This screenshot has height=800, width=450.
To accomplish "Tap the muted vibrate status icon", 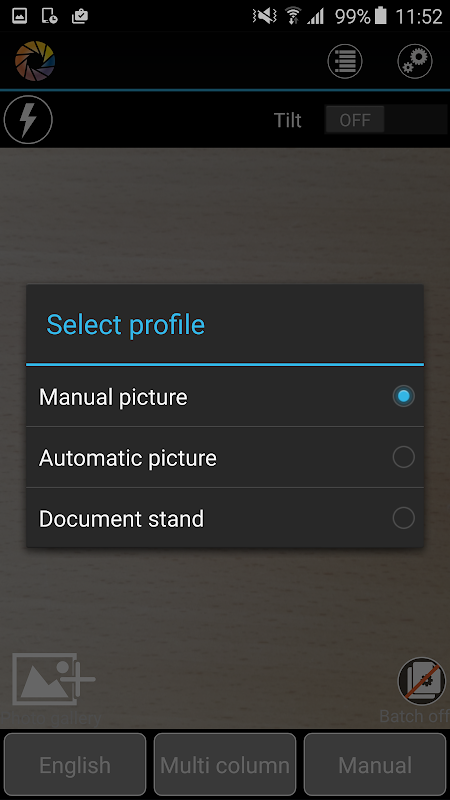I will pyautogui.click(x=264, y=16).
